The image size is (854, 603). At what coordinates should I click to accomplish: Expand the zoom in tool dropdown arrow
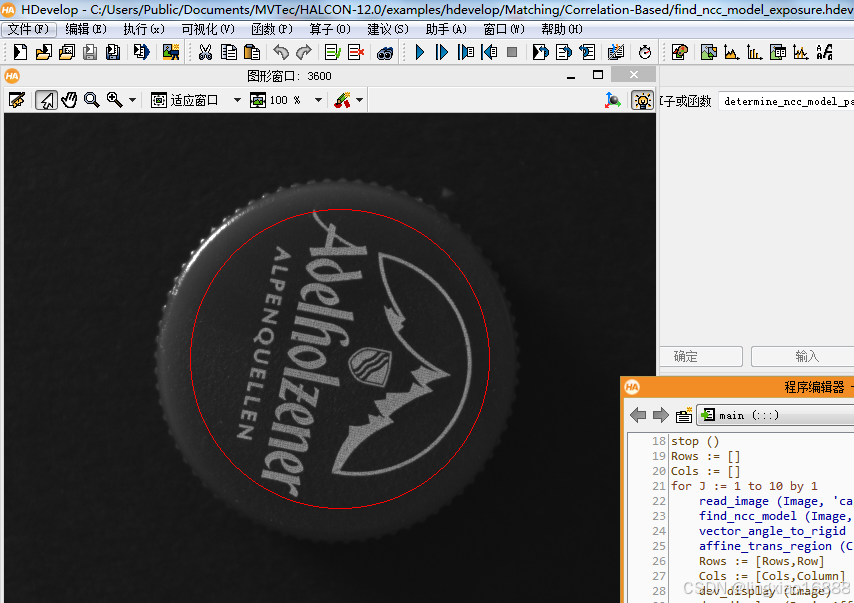[132, 100]
